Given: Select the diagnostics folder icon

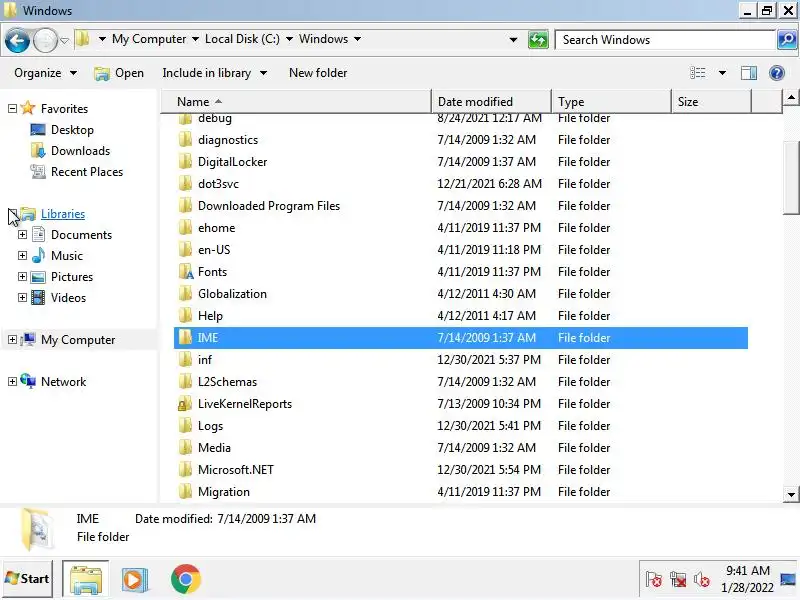Looking at the screenshot, I should pos(186,140).
